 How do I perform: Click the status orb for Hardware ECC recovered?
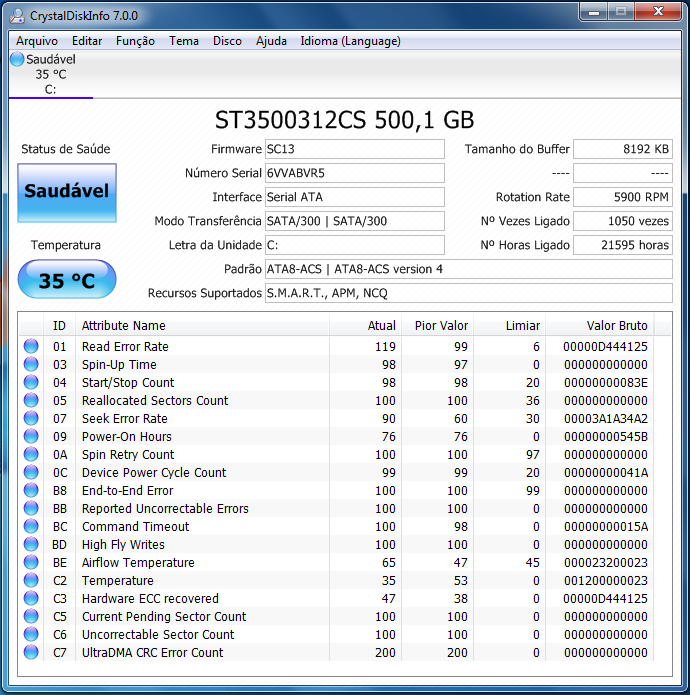tap(31, 598)
